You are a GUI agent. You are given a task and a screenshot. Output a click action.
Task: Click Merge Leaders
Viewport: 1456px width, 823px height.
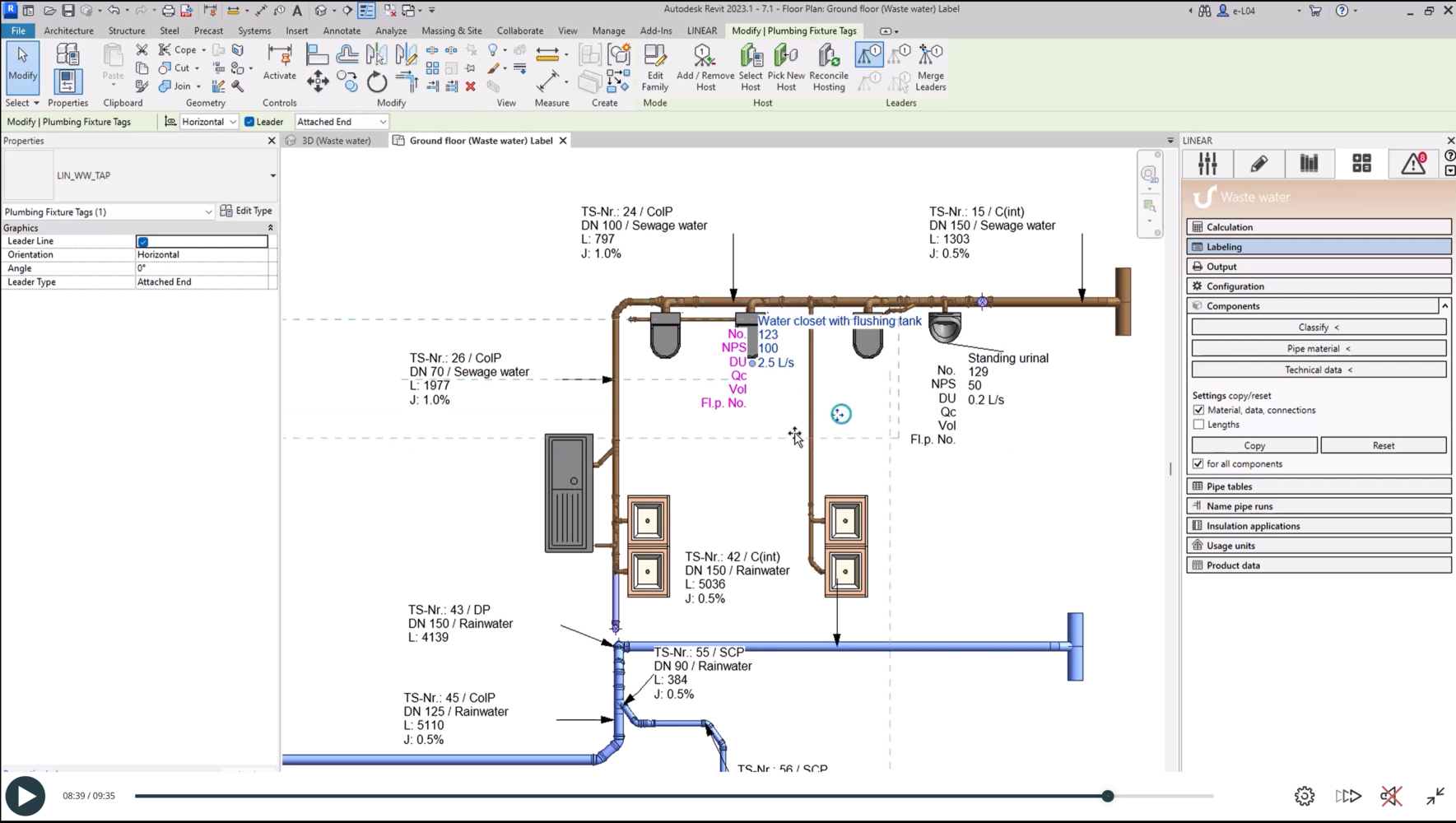point(931,67)
